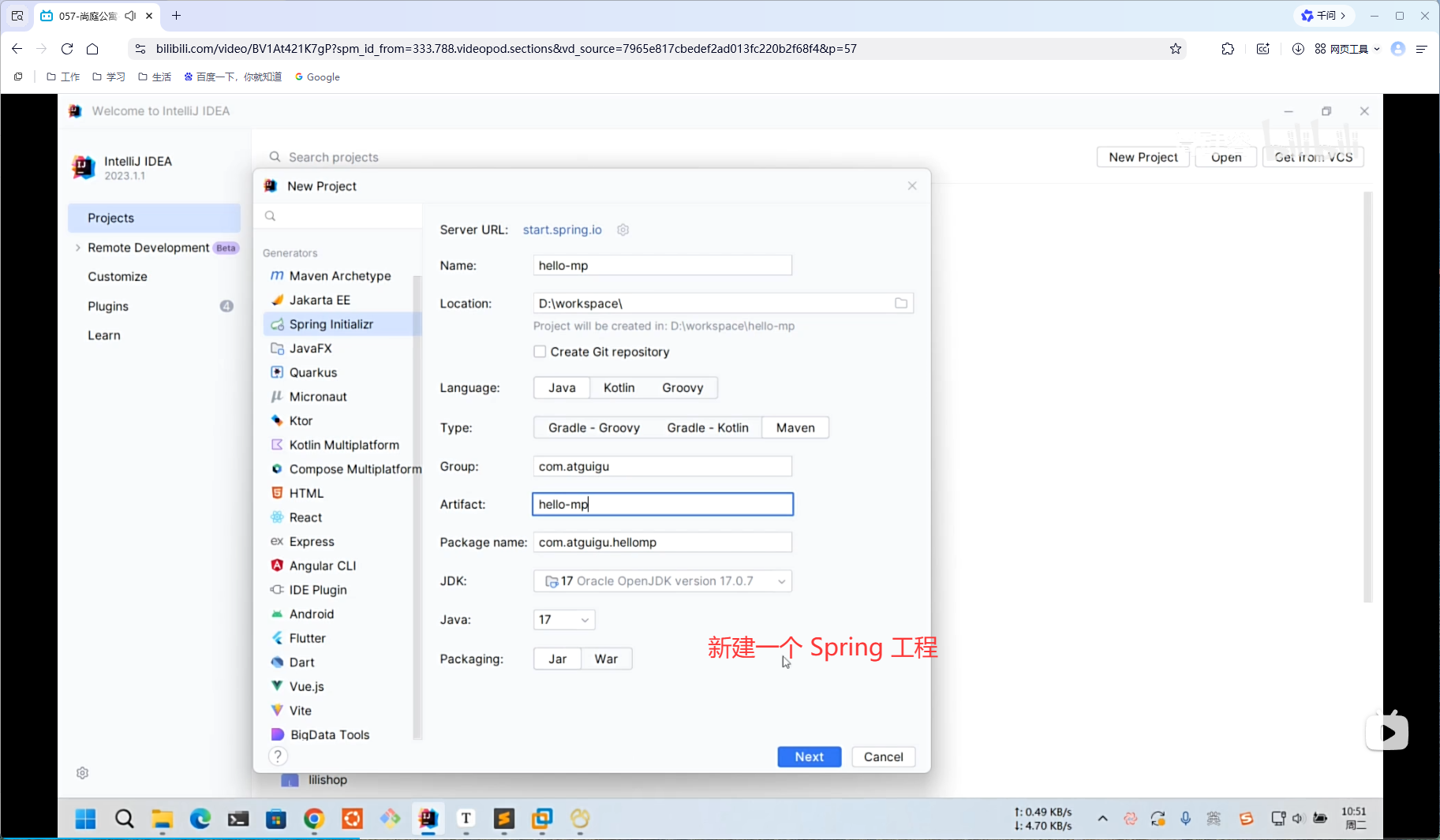1440x840 pixels.
Task: Open the New Project help button
Action: [278, 756]
